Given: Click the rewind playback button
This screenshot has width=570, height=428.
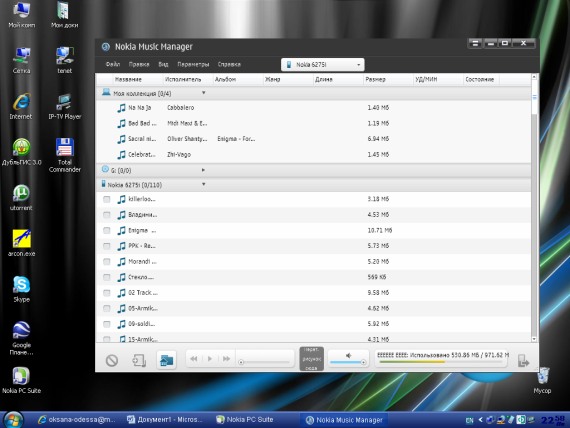Looking at the screenshot, I should 194,359.
